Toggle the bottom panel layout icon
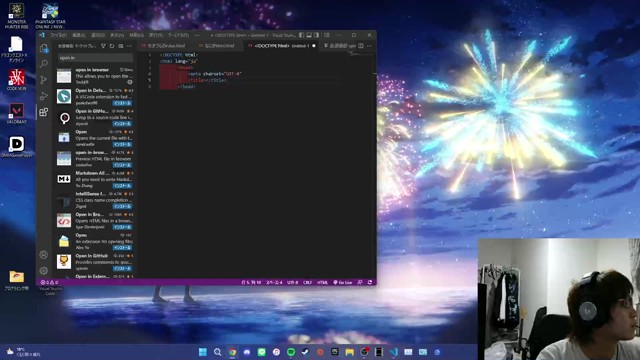Viewport: 640px width, 360px height. [309, 35]
